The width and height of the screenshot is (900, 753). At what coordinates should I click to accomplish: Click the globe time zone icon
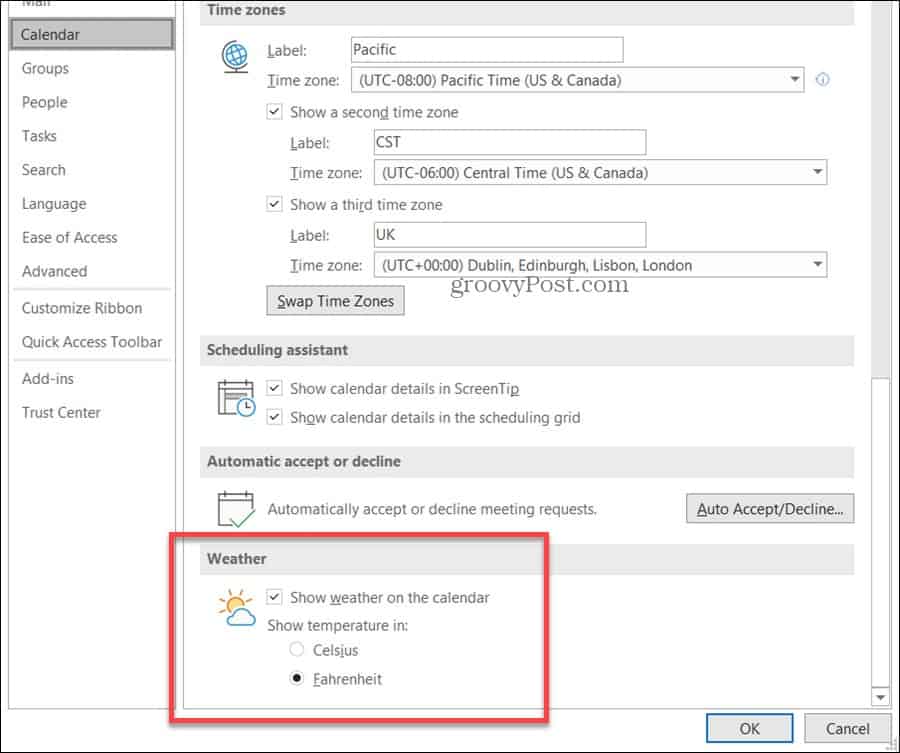pos(235,56)
